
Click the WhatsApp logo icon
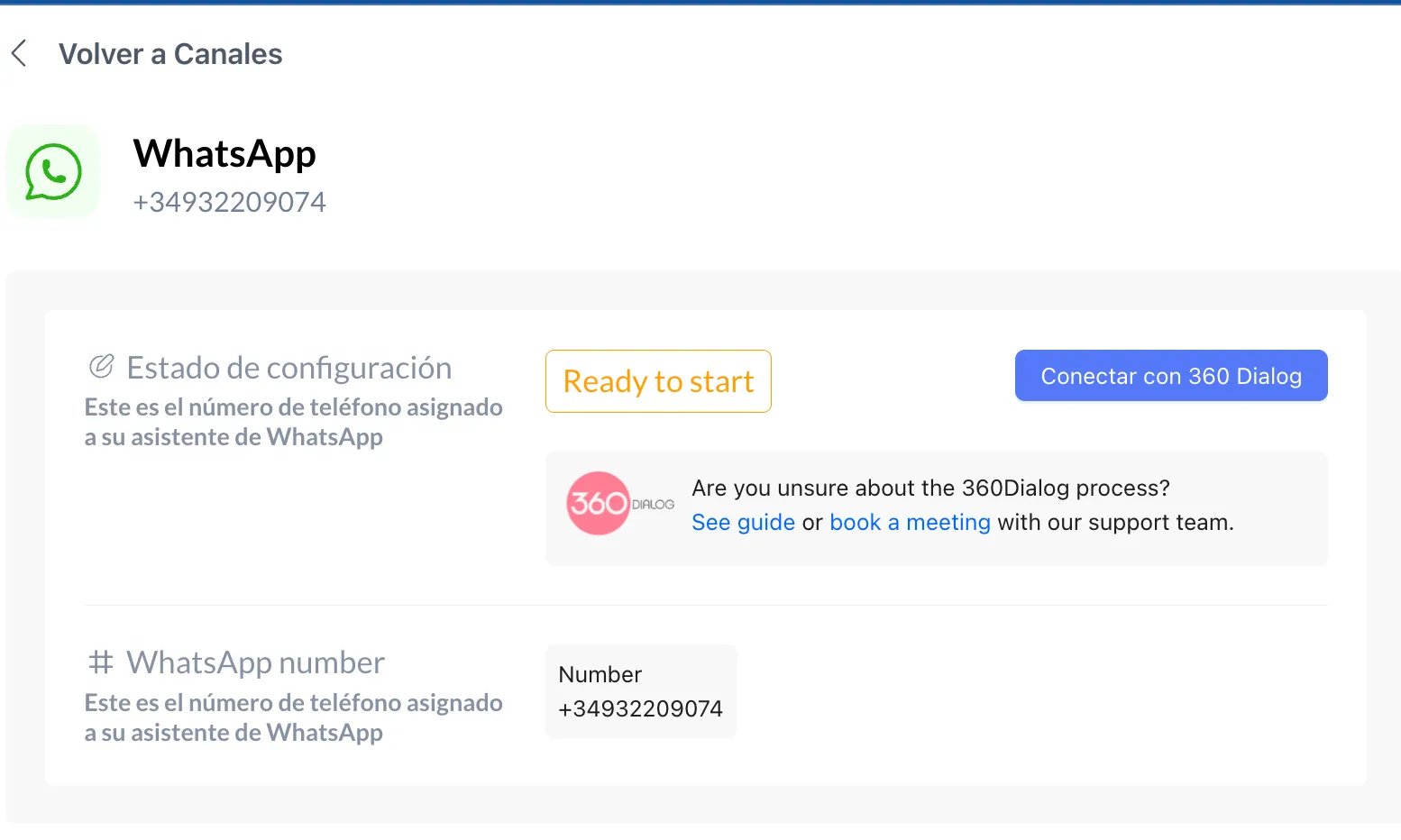(53, 171)
